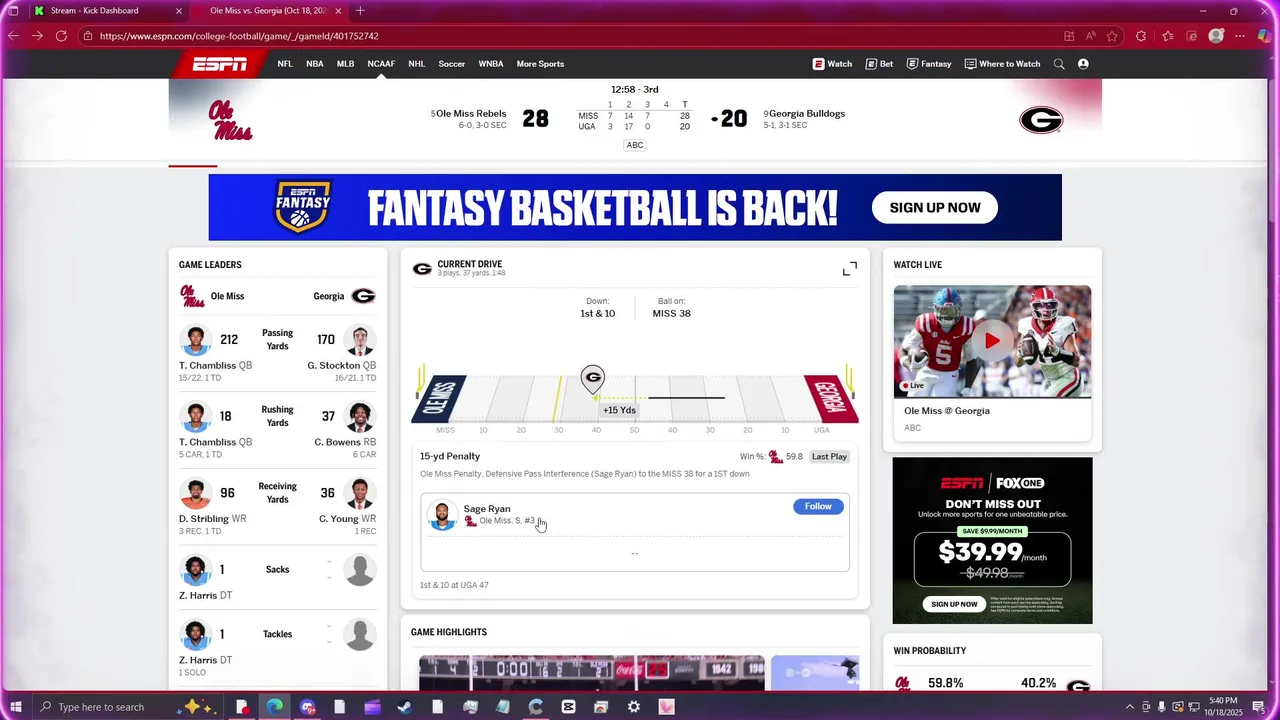Click the Last Play badge
The height and width of the screenshot is (720, 1280).
829,457
